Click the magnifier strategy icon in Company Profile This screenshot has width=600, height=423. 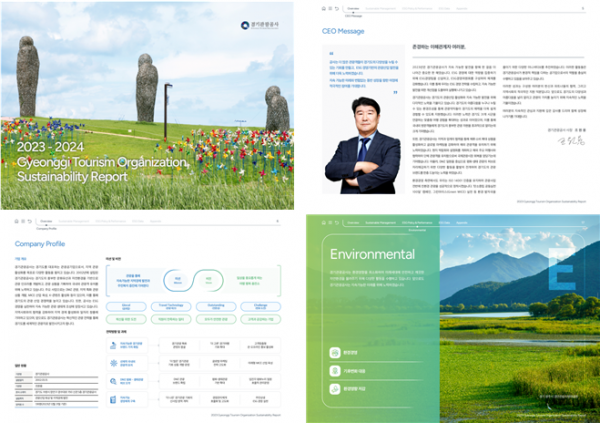113,381
